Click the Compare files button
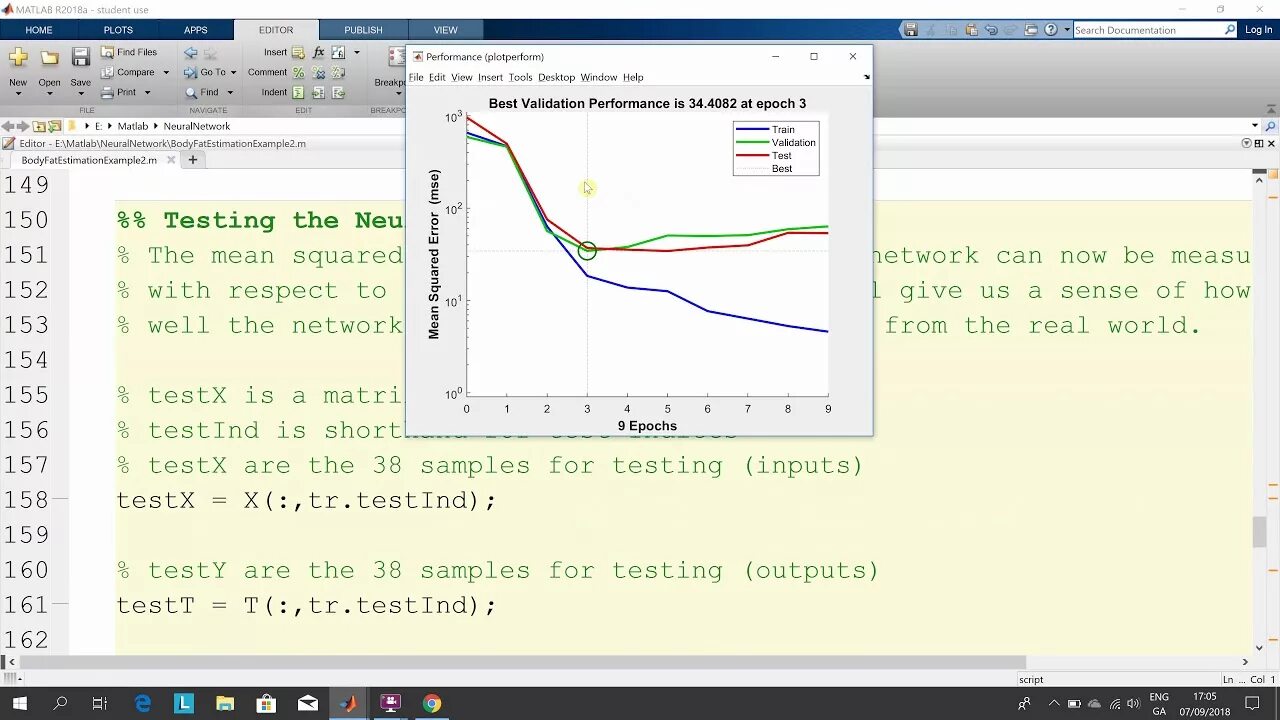 click(128, 72)
